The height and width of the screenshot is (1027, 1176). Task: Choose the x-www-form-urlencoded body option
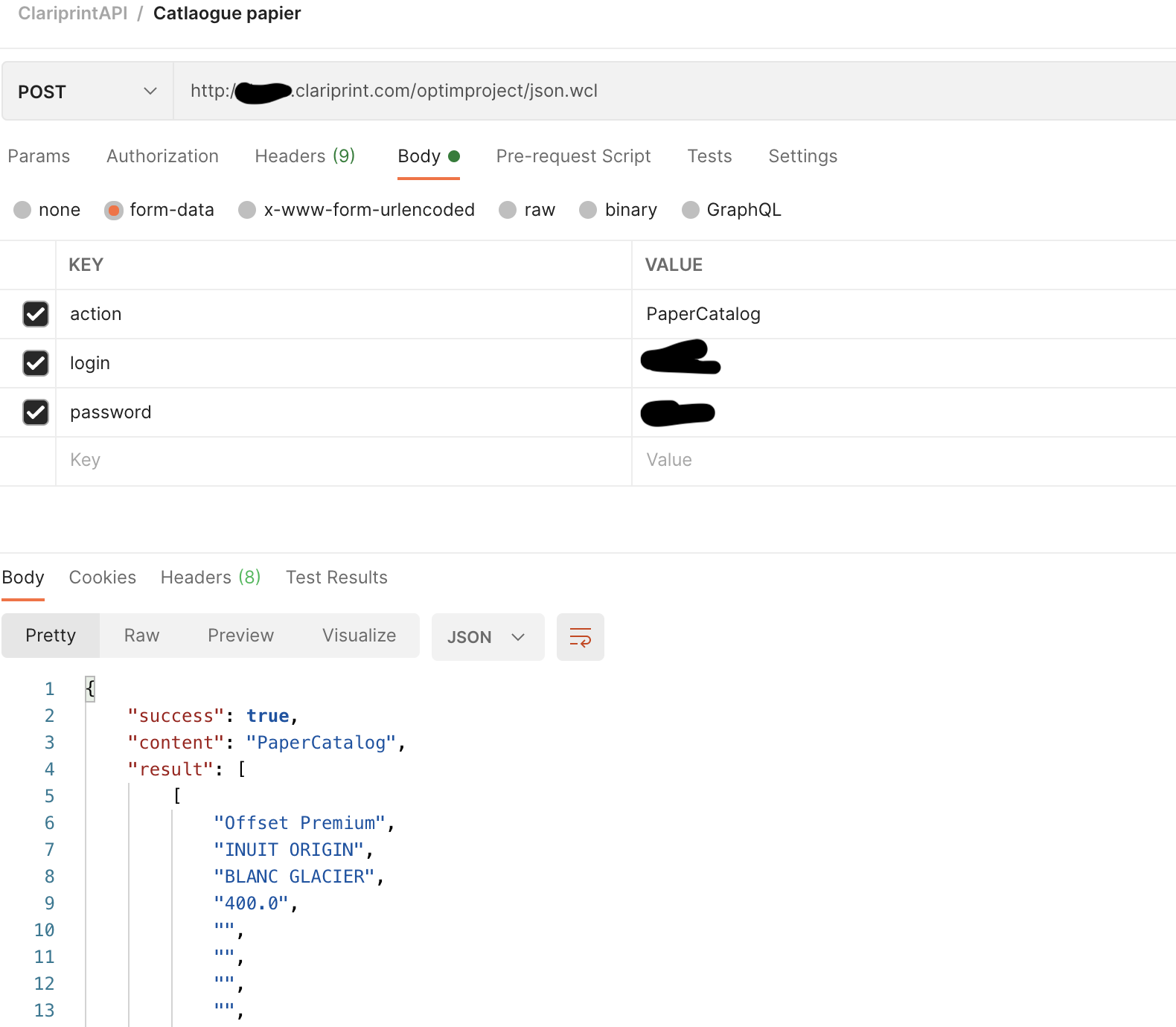click(247, 210)
